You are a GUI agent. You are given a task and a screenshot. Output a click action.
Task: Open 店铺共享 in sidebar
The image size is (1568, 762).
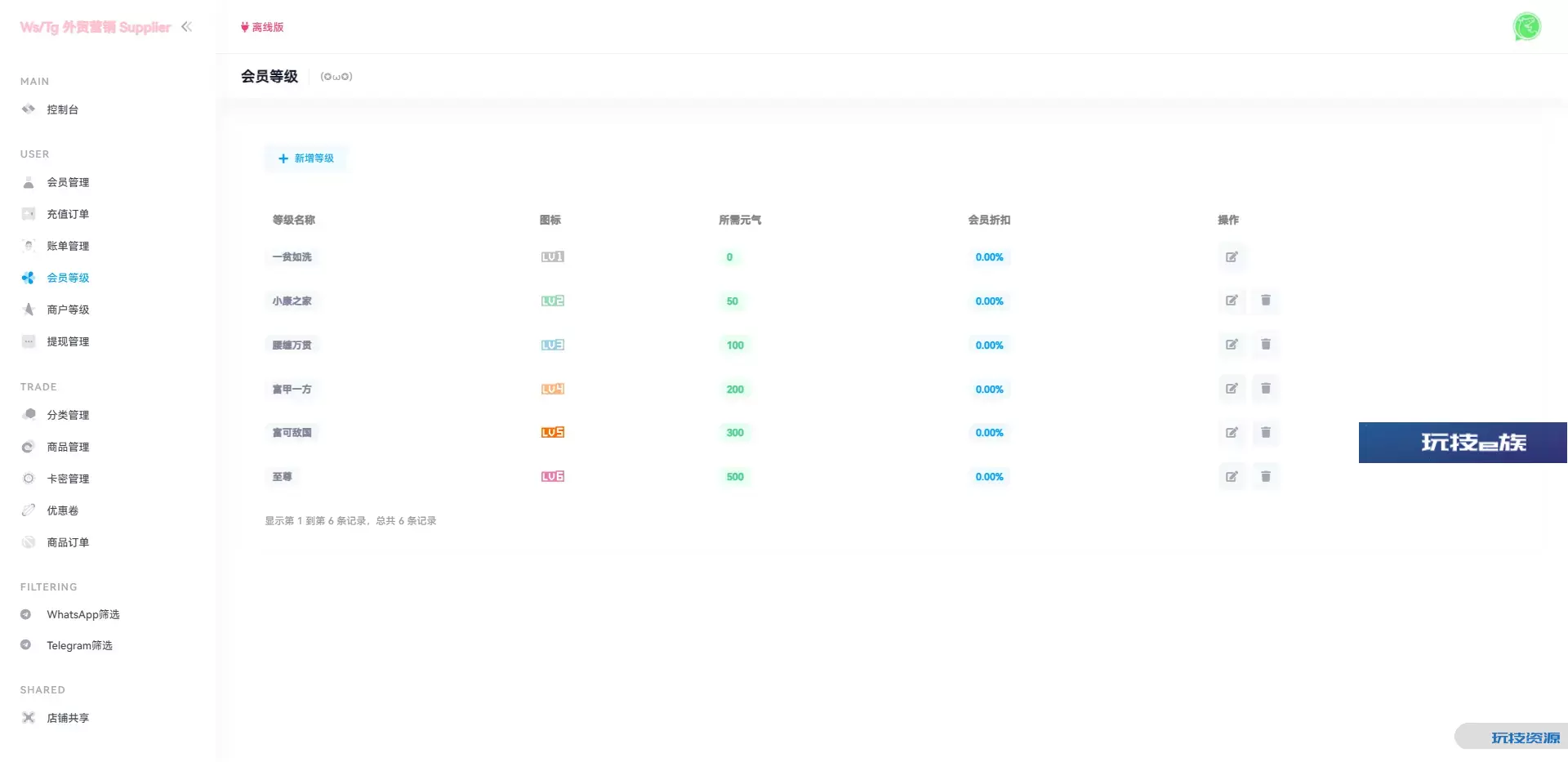coord(68,718)
